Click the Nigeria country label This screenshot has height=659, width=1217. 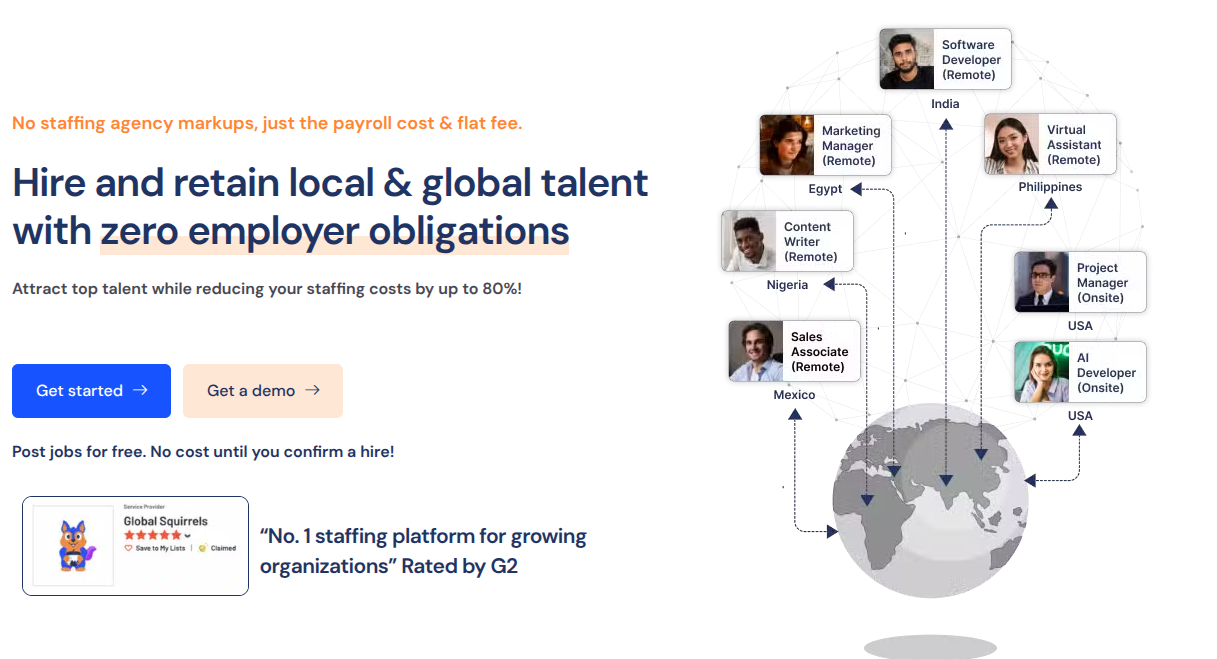pos(787,285)
